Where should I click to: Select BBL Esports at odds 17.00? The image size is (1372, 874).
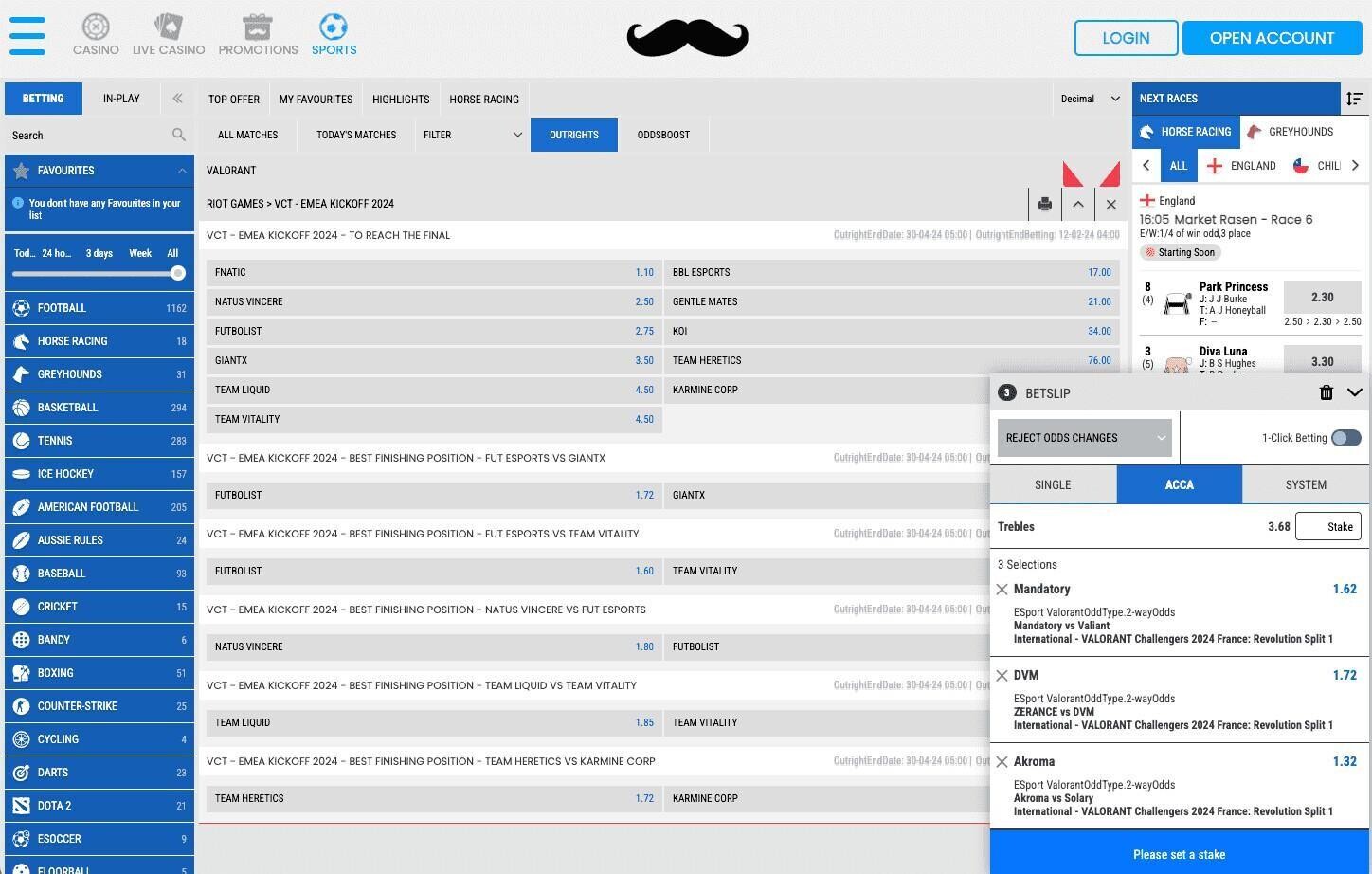coord(892,272)
